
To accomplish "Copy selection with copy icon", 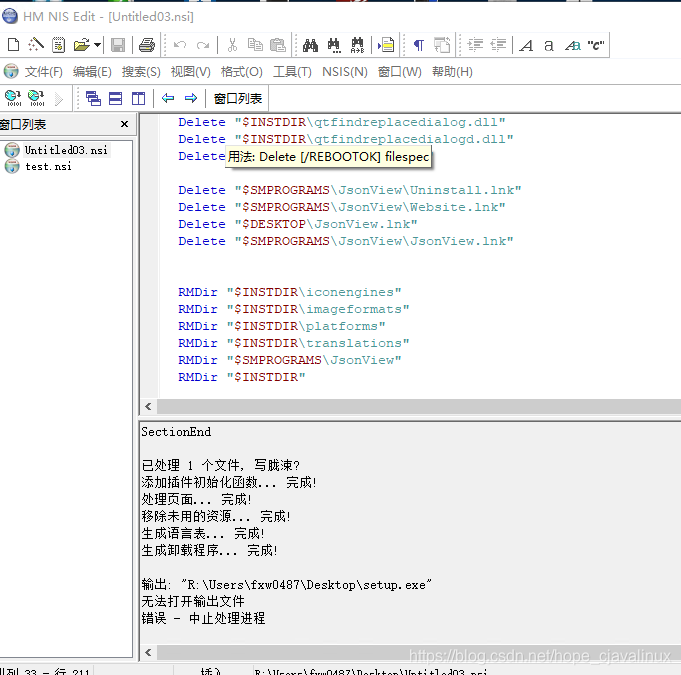I will (255, 45).
